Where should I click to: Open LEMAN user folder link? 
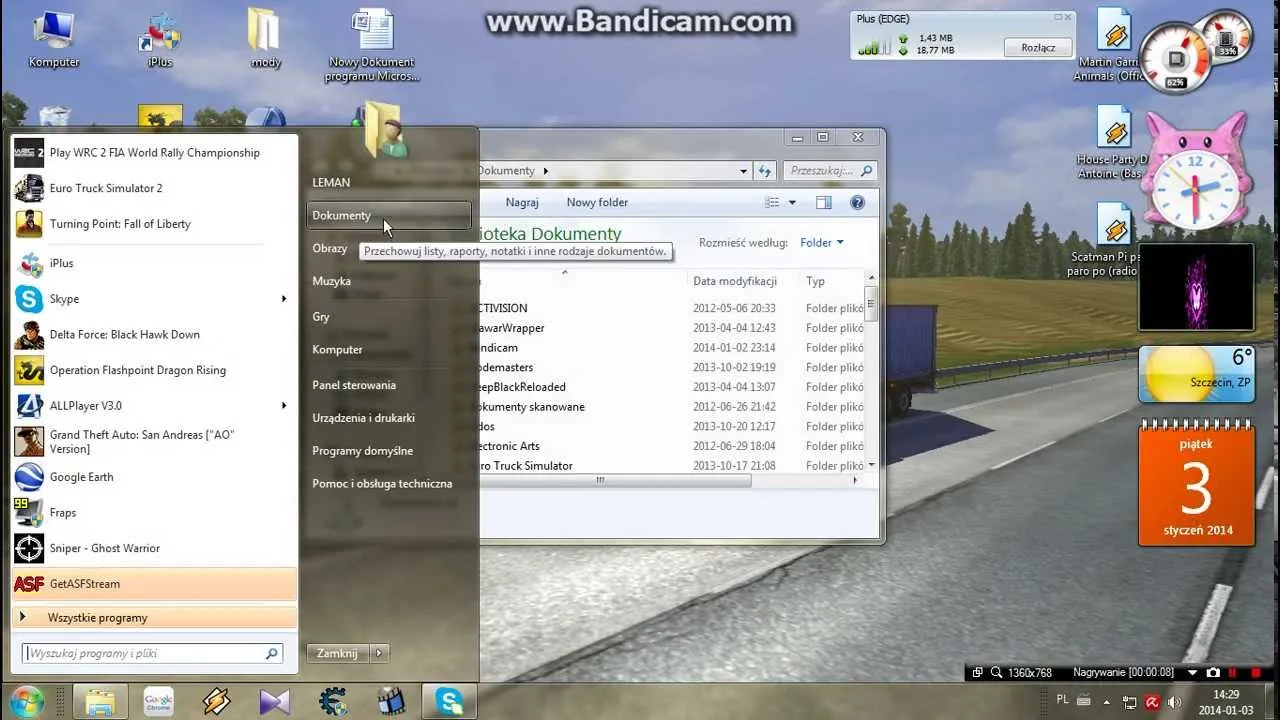coord(331,183)
